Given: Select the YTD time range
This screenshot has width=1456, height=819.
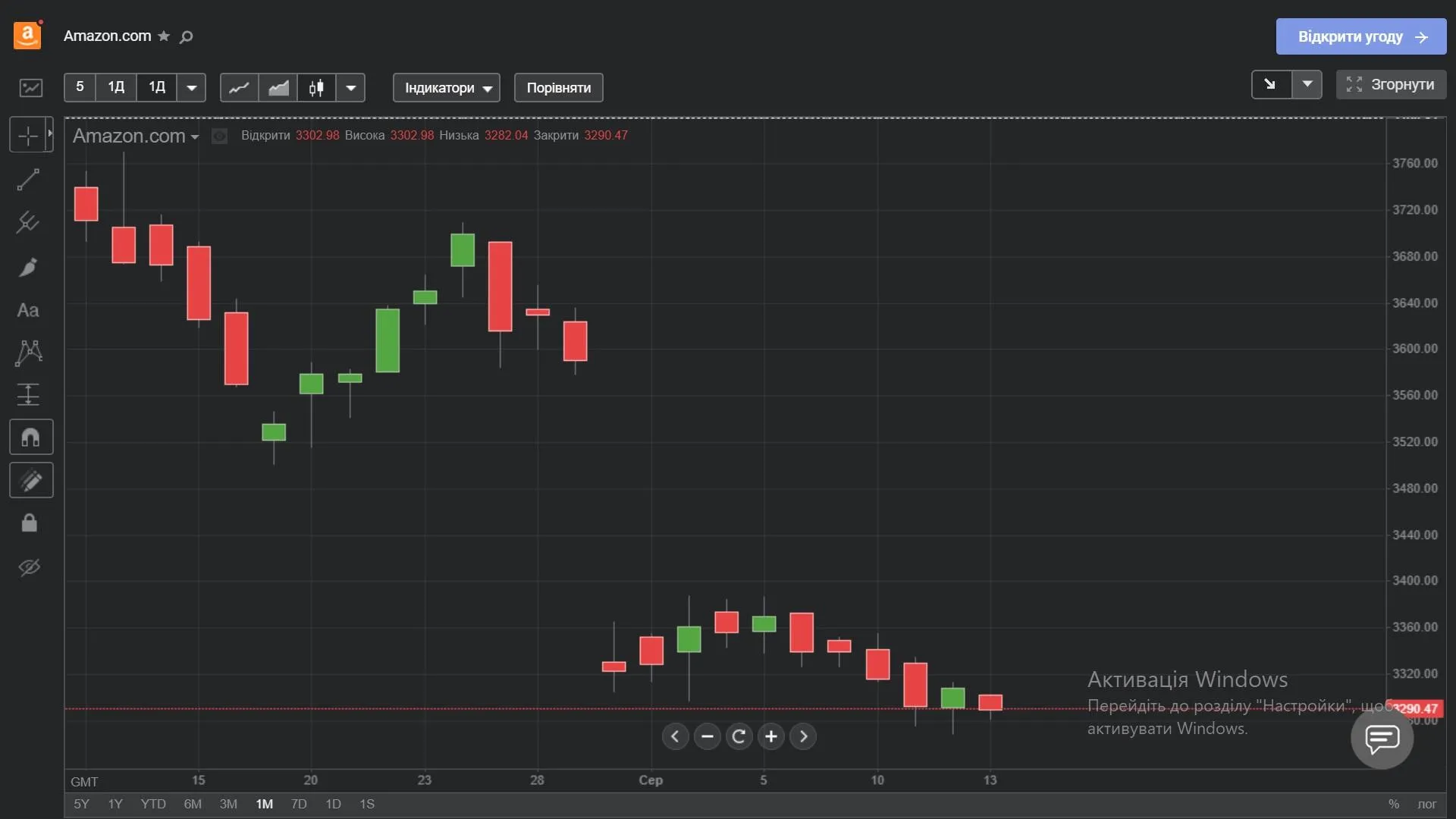Looking at the screenshot, I should [153, 804].
